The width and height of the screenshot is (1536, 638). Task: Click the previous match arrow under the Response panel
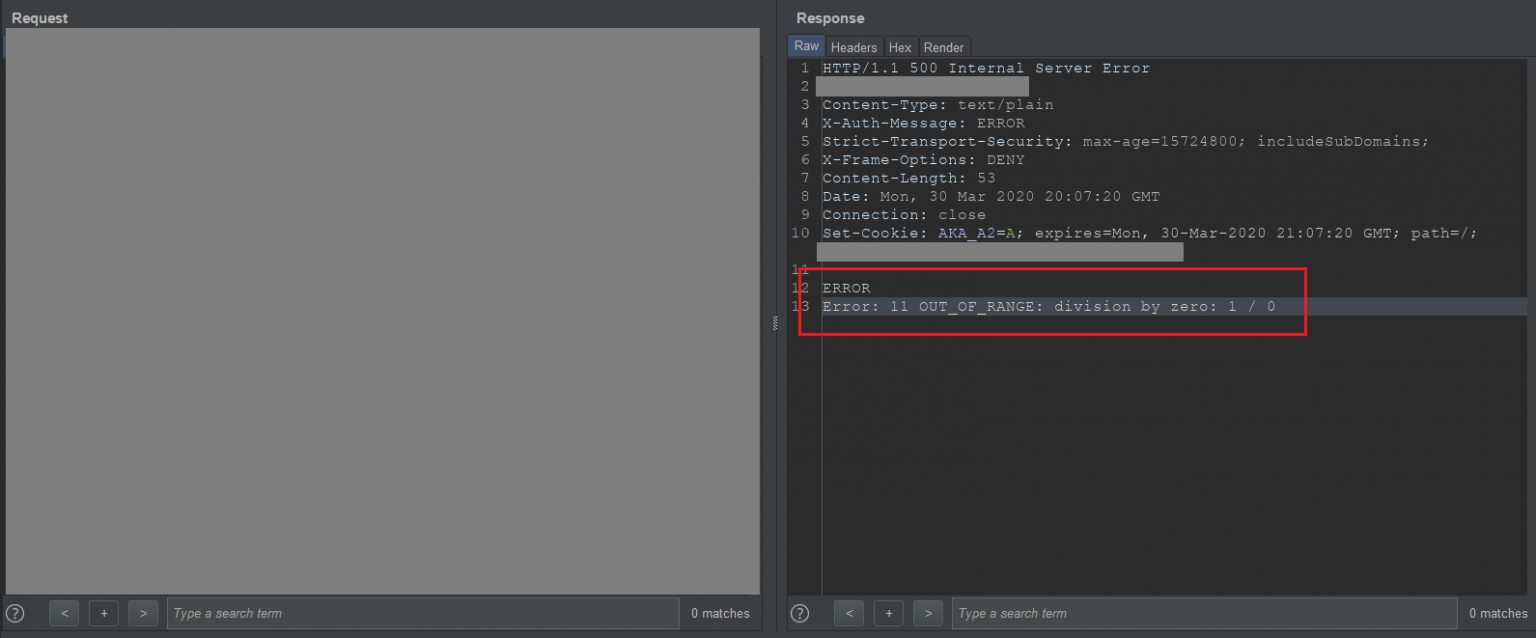848,613
